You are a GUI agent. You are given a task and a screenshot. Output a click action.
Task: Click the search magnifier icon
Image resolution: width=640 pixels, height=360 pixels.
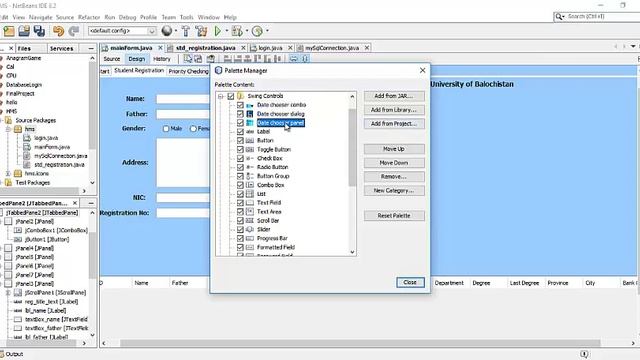558,17
